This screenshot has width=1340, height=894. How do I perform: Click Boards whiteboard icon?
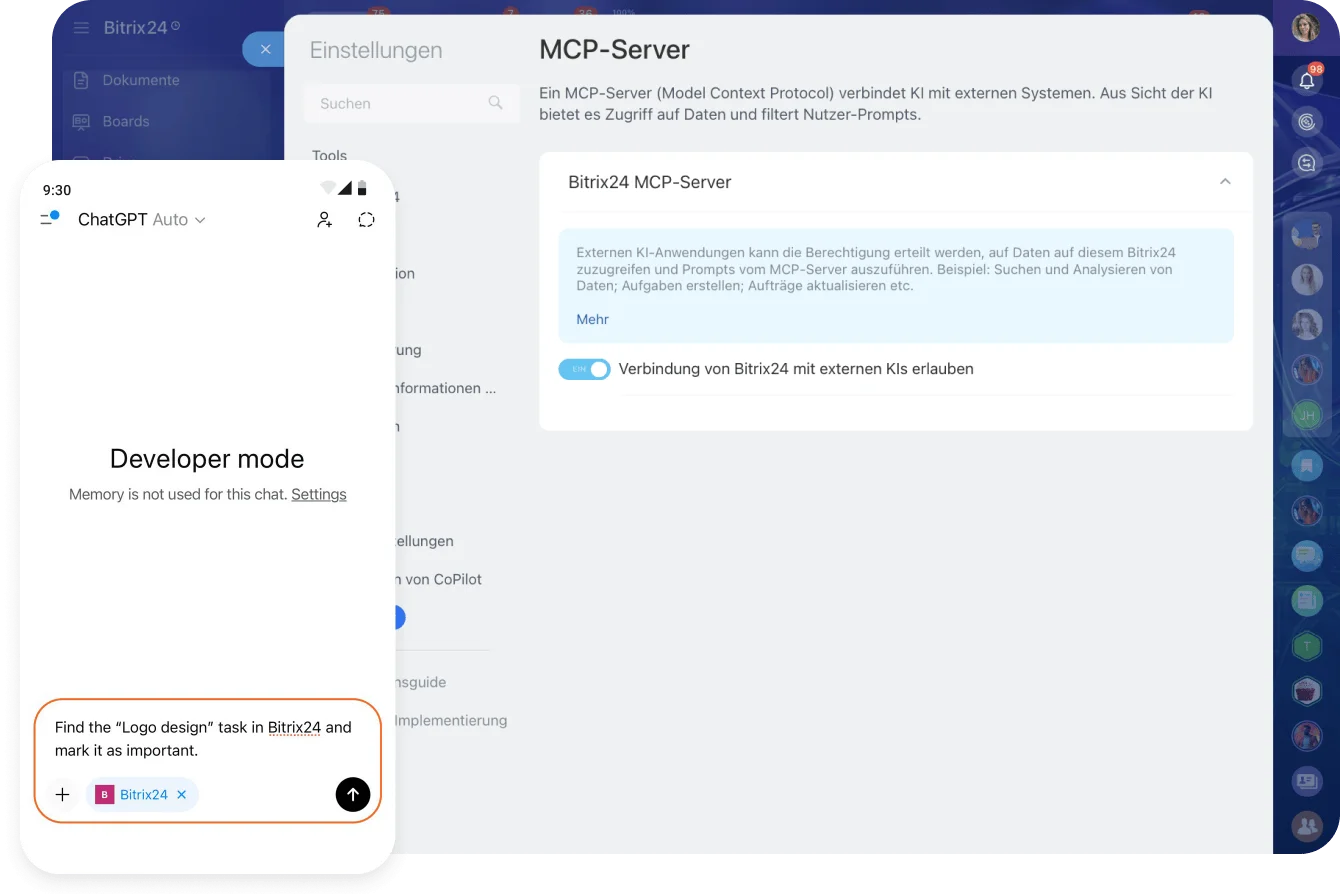click(x=82, y=121)
